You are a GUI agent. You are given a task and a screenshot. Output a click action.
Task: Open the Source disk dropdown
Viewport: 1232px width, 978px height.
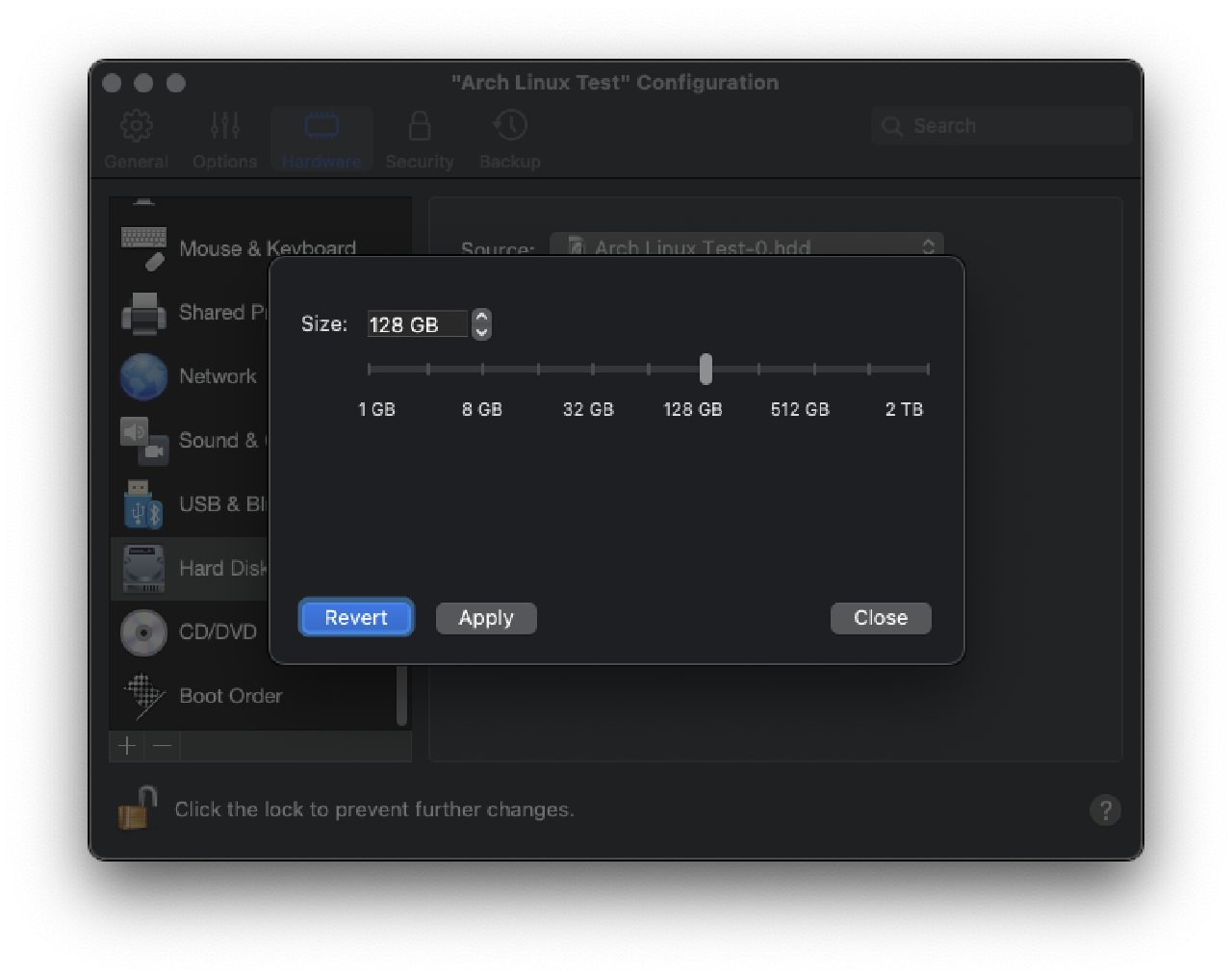point(746,247)
